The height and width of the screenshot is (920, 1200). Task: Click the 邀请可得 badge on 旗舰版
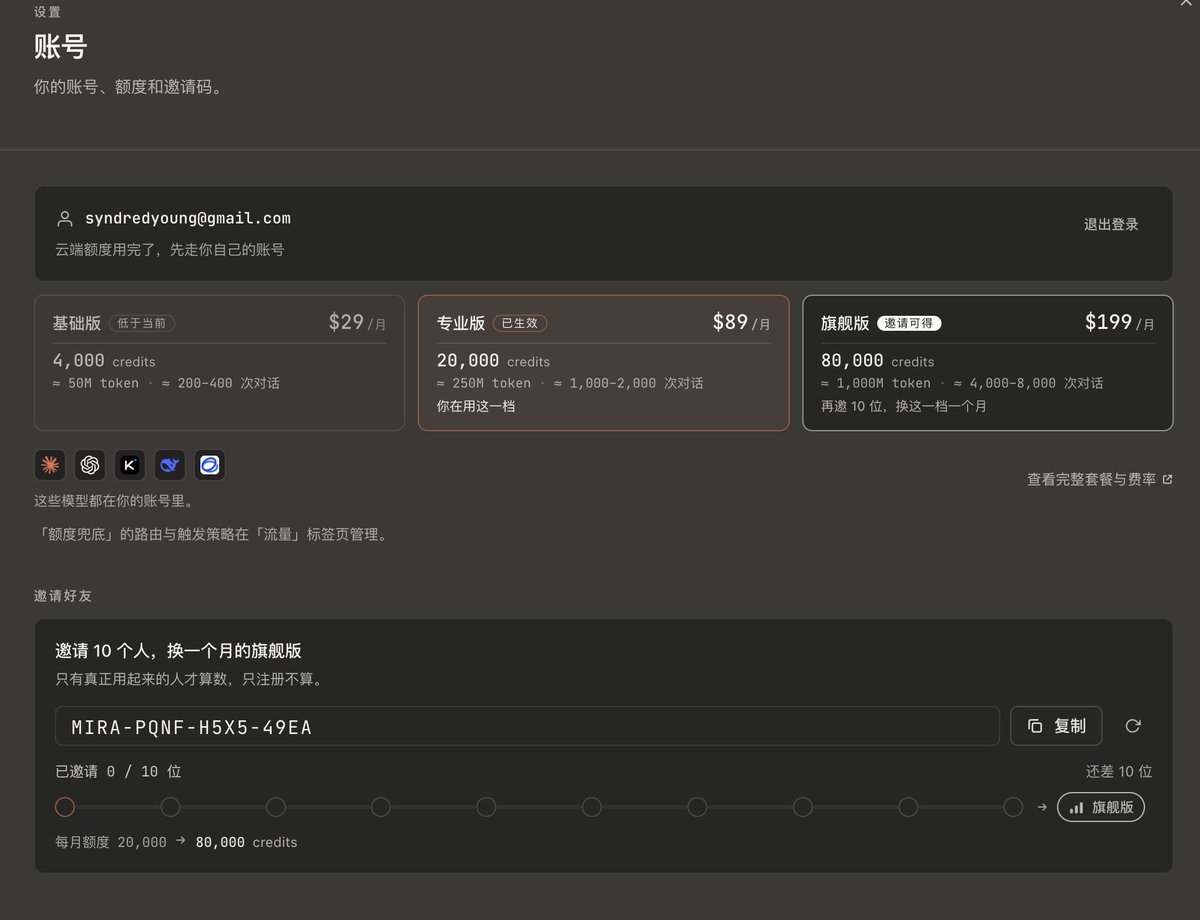pos(909,323)
